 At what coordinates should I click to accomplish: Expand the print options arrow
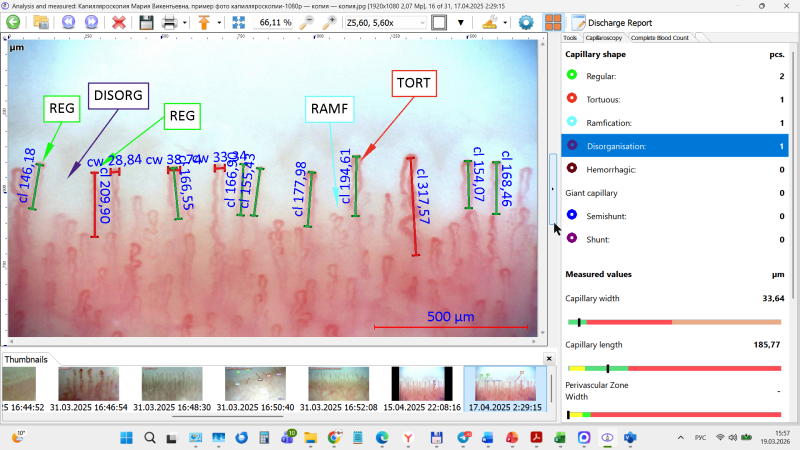[184, 23]
